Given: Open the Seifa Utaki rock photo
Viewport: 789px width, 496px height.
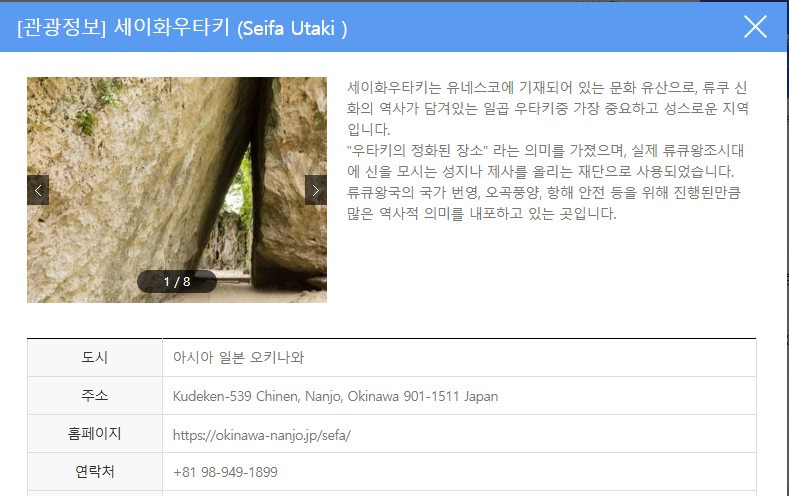Looking at the screenshot, I should [x=177, y=190].
